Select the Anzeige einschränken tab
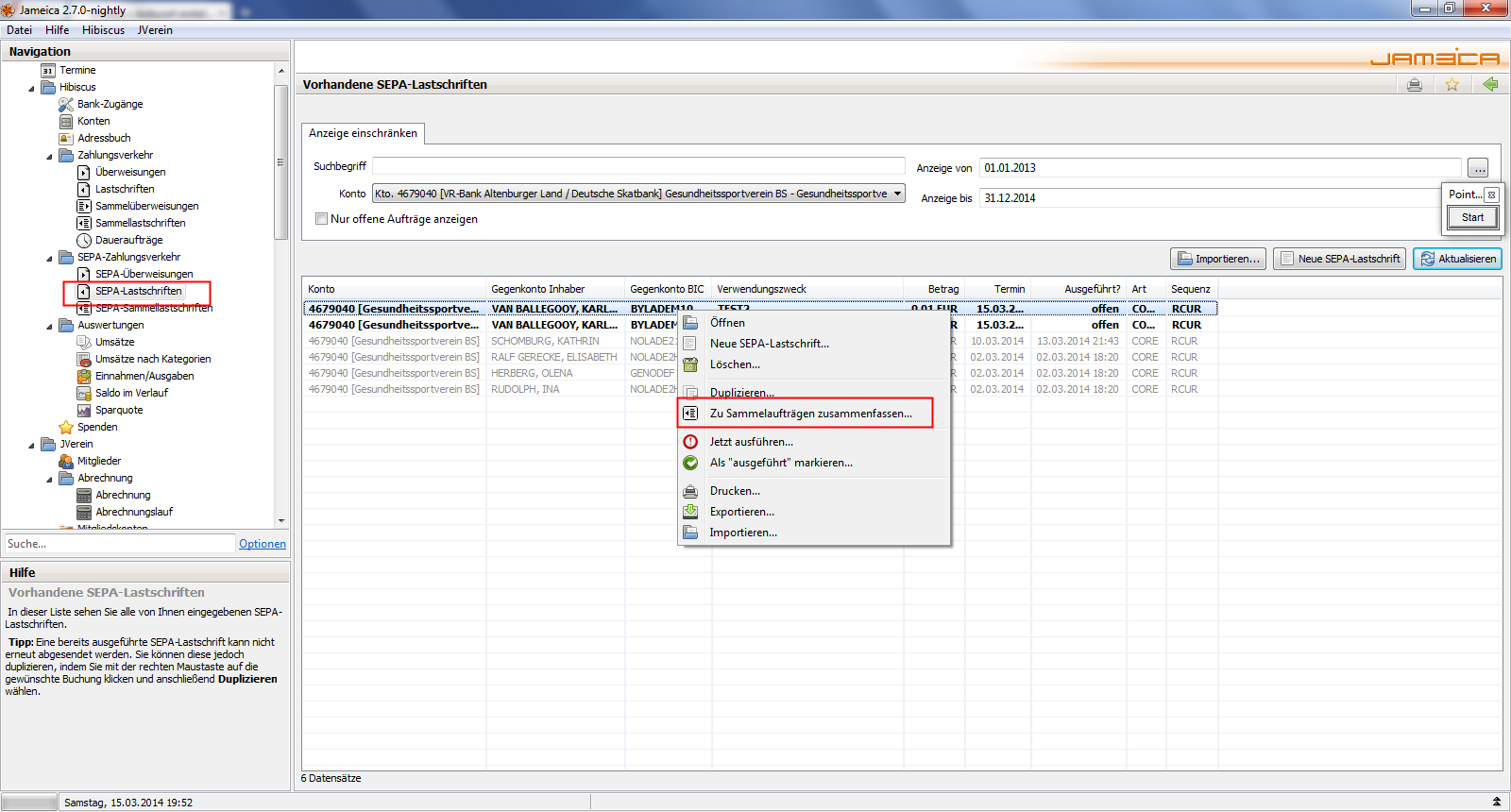Viewport: 1511px width, 812px height. tap(363, 133)
